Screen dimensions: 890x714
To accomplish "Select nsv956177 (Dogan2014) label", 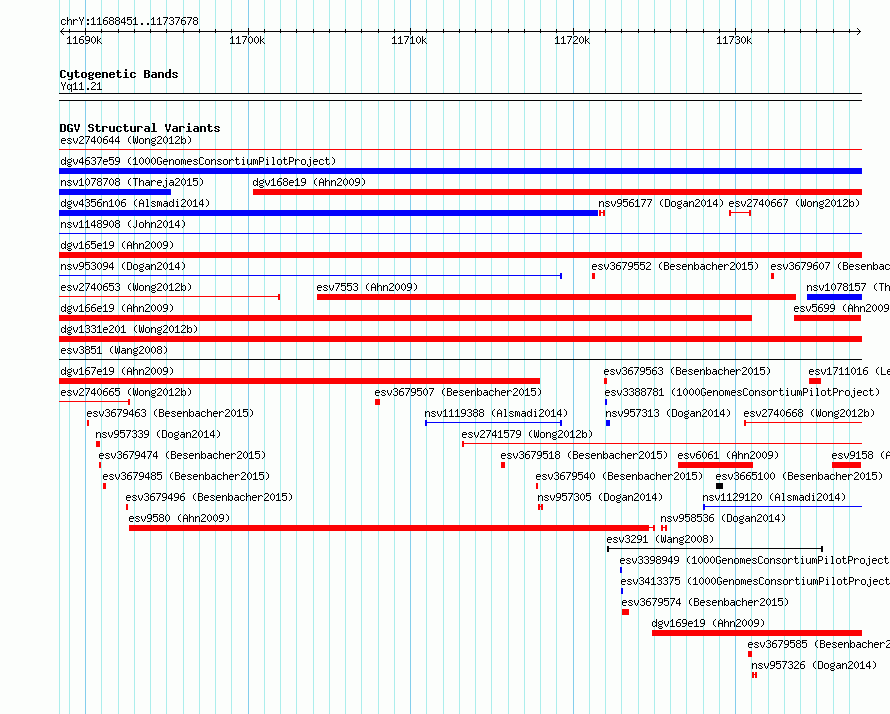I will coord(661,203).
